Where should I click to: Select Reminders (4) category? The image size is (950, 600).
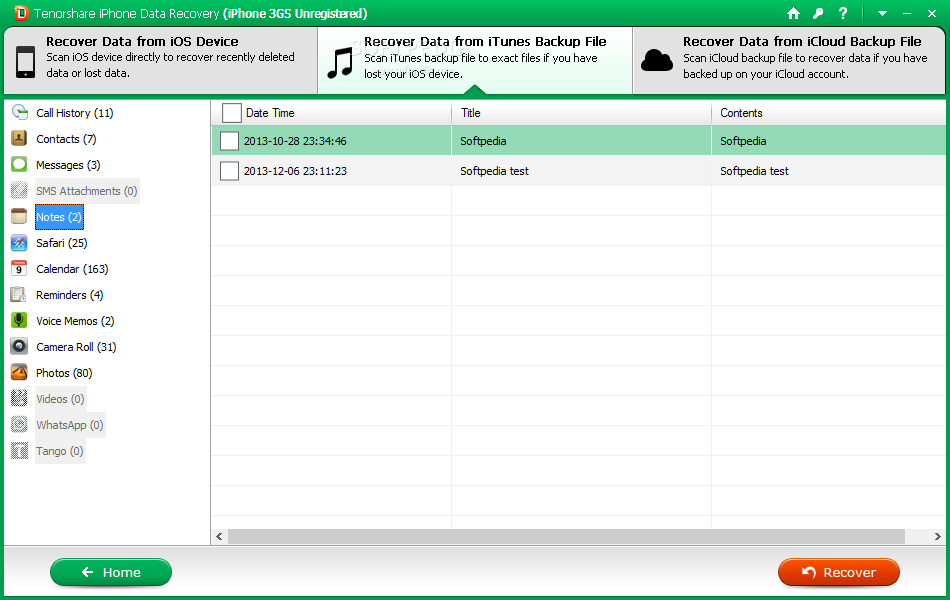(70, 295)
